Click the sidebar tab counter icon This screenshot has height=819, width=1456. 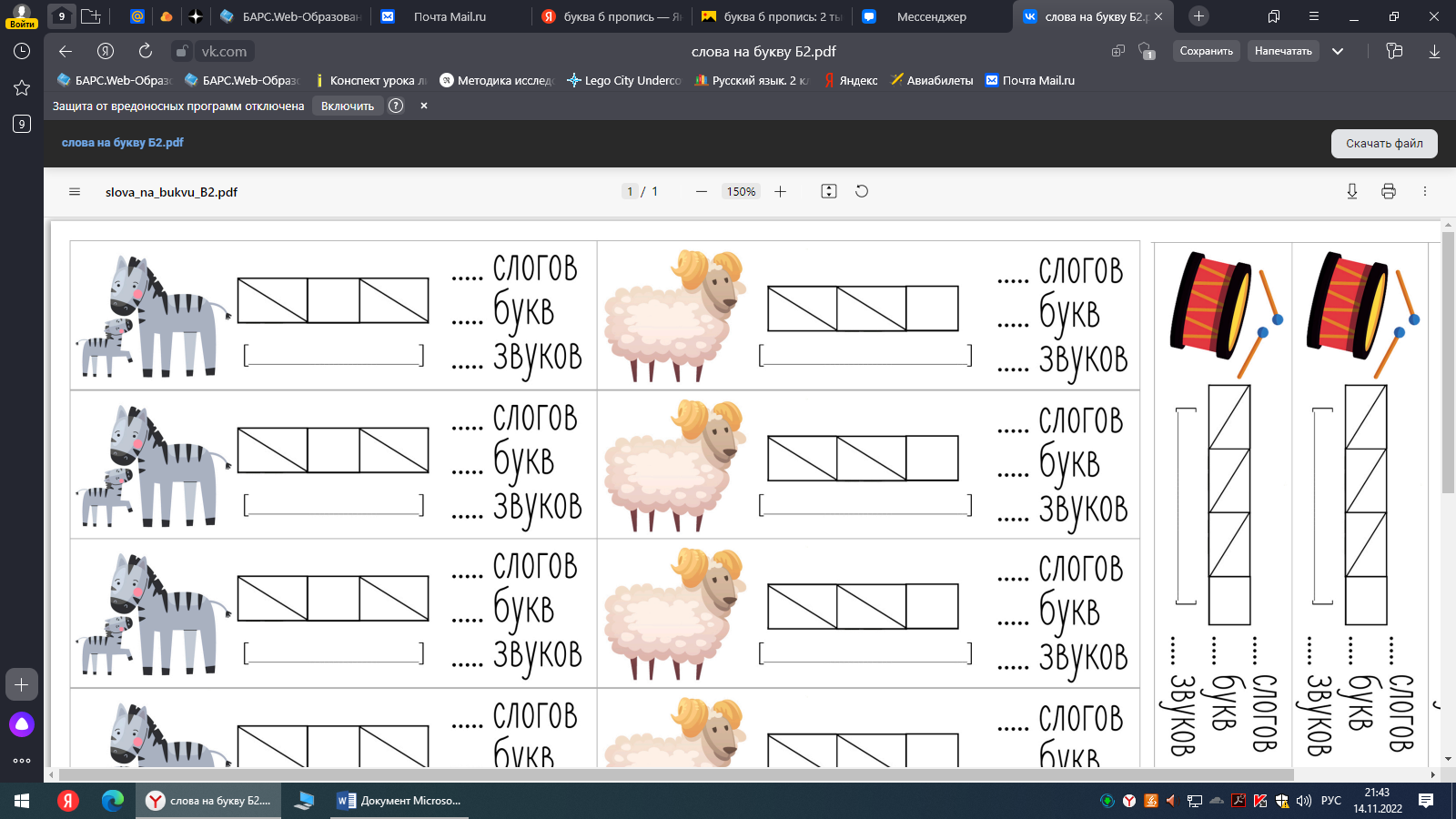pyautogui.click(x=22, y=124)
